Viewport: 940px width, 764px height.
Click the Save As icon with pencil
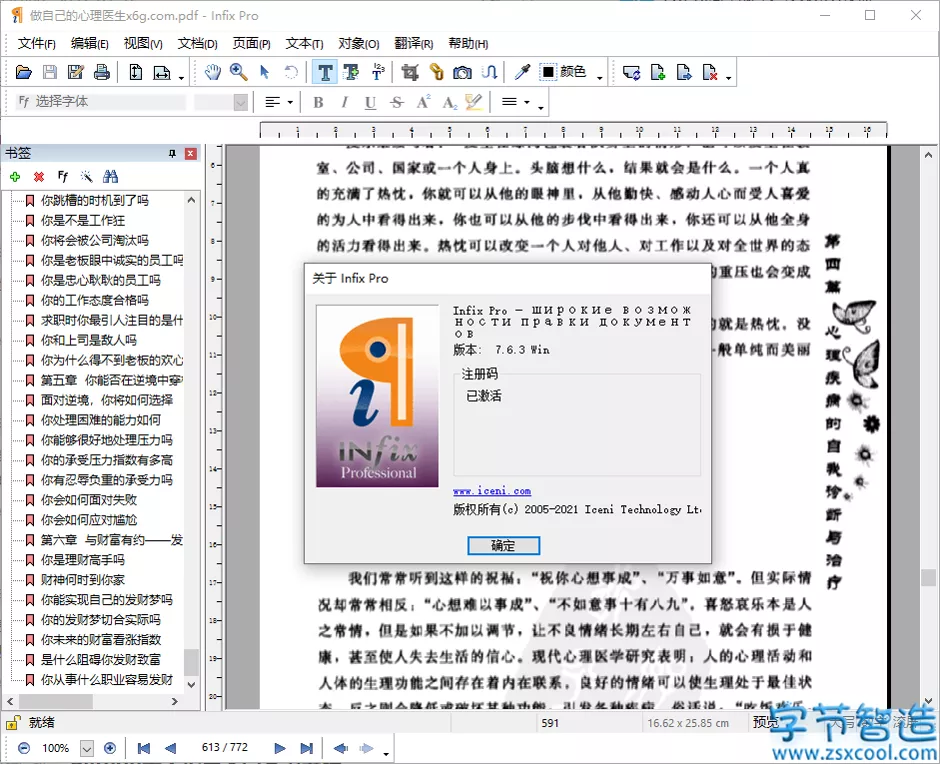click(76, 73)
